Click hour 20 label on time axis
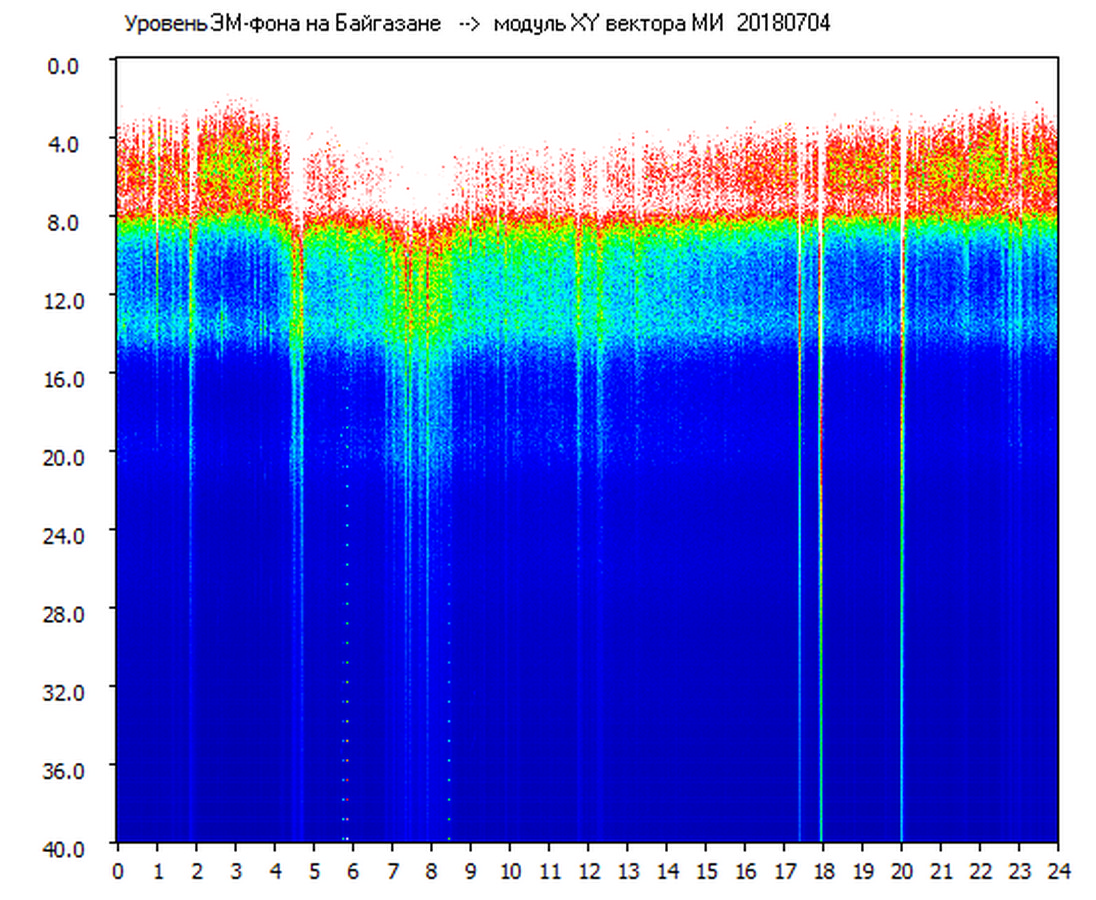Viewport: 1096px width, 900px height. (x=901, y=870)
